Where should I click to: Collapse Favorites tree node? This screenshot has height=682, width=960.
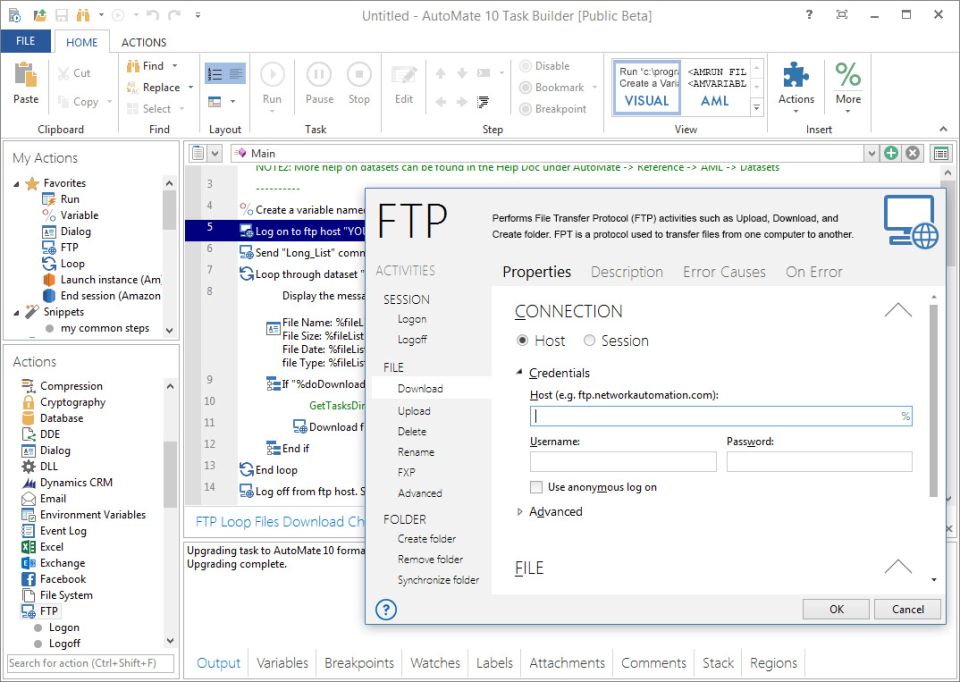[x=17, y=184]
